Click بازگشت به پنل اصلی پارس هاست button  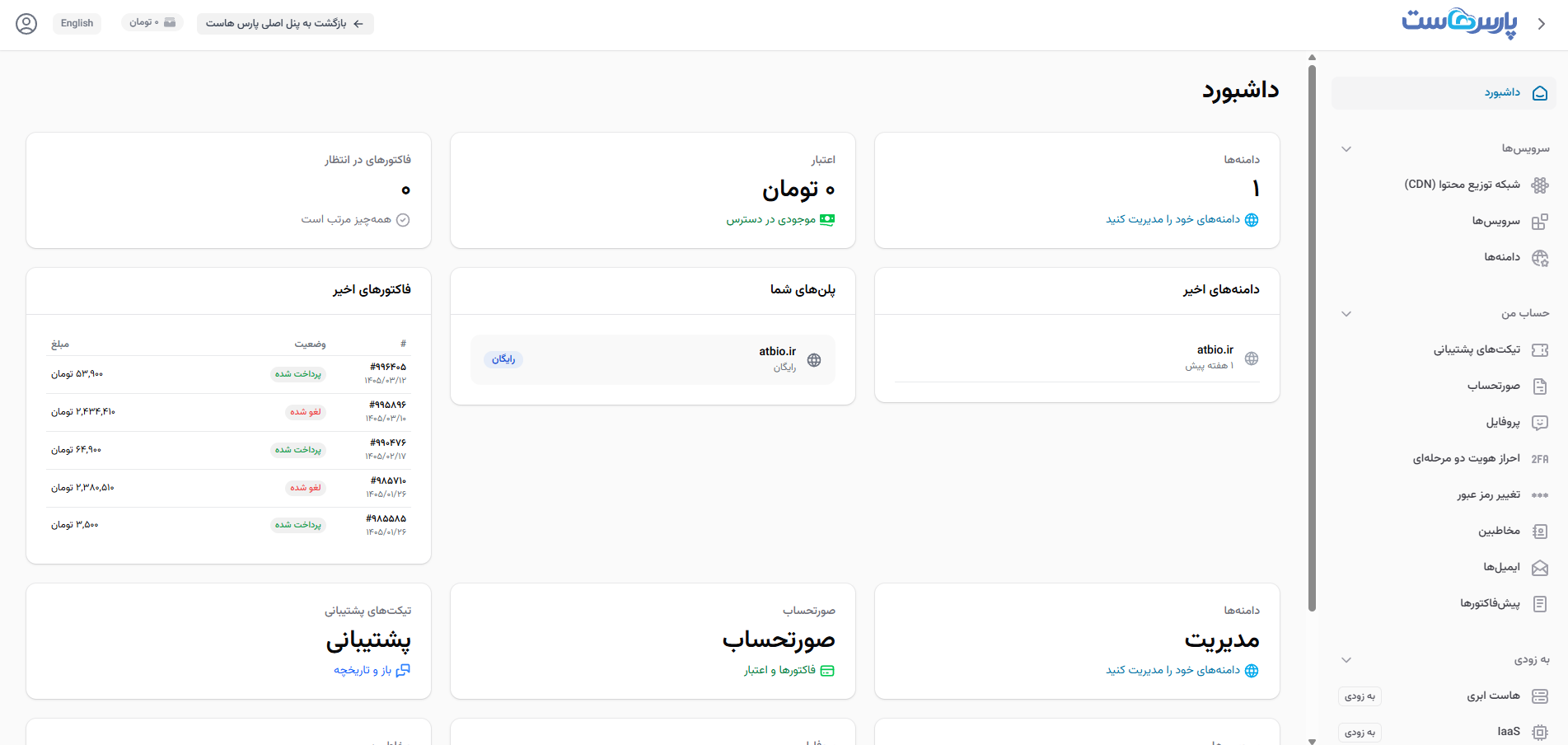285,23
